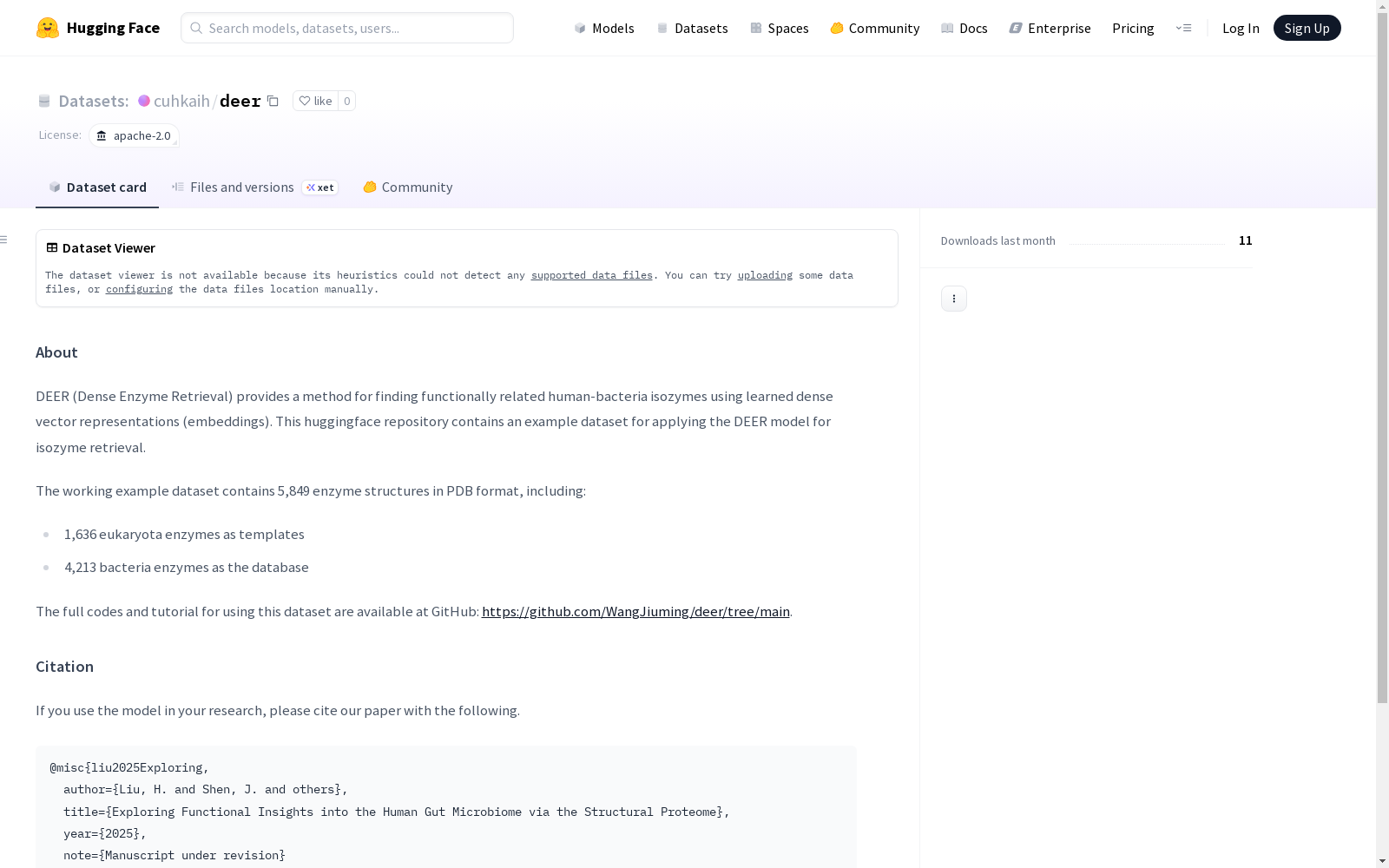Copy dataset name with copy icon
The image size is (1389, 868).
coord(273,101)
